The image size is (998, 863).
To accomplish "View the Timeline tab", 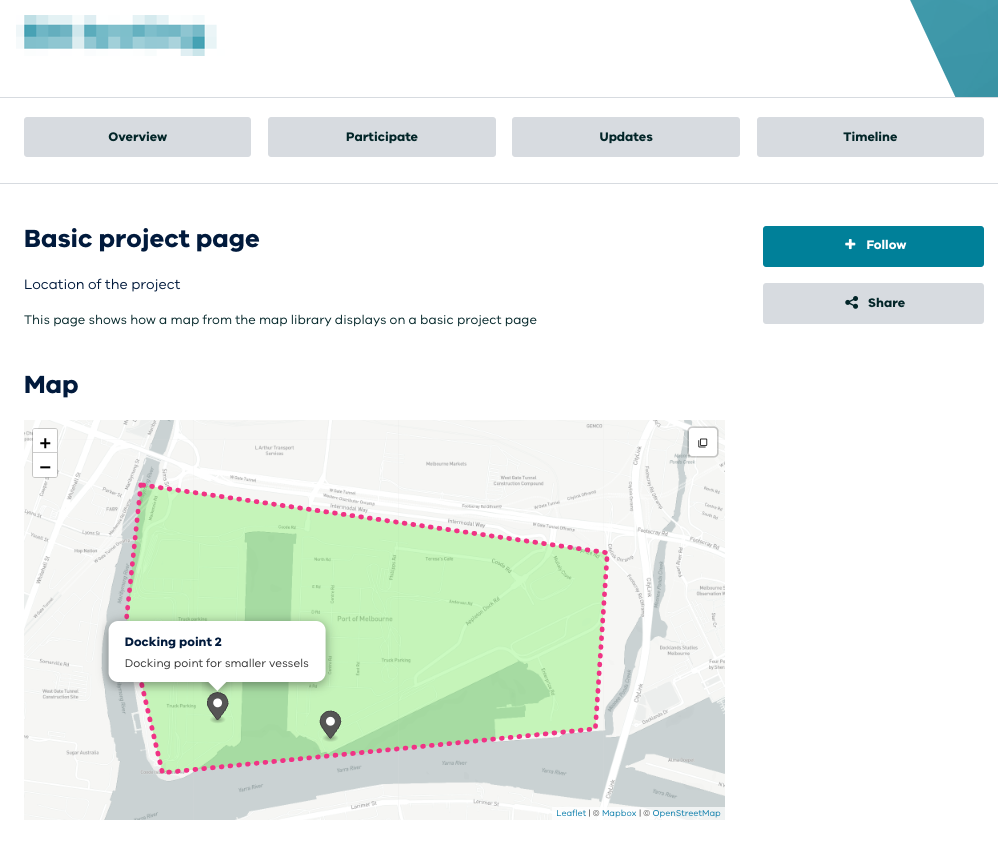I will point(869,137).
